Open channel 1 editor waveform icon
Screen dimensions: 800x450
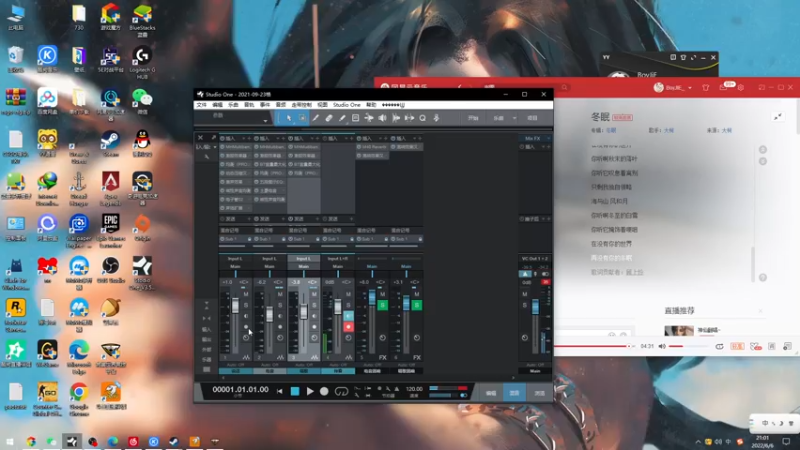tap(246, 358)
